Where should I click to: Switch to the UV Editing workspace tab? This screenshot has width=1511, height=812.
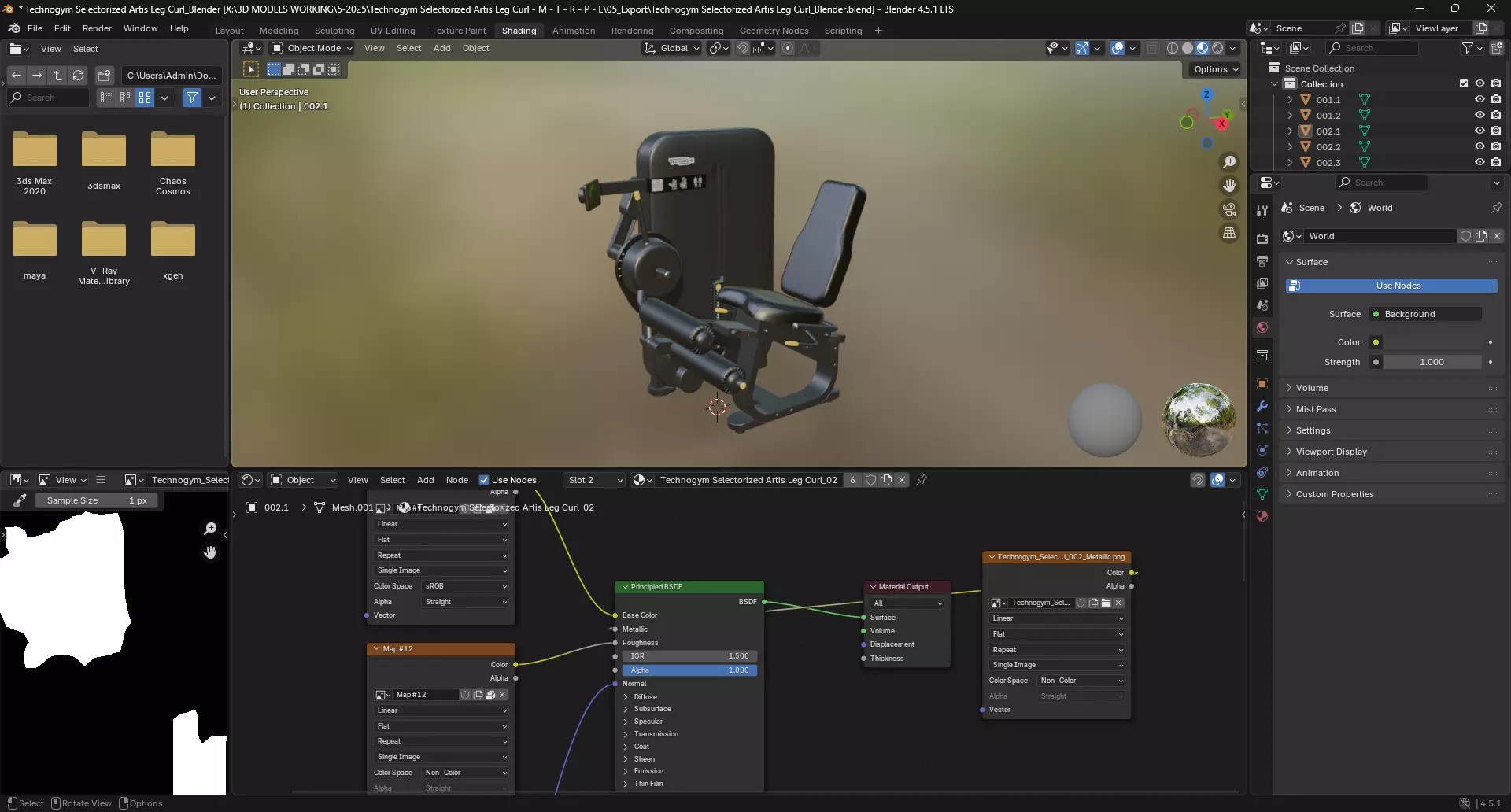tap(392, 31)
